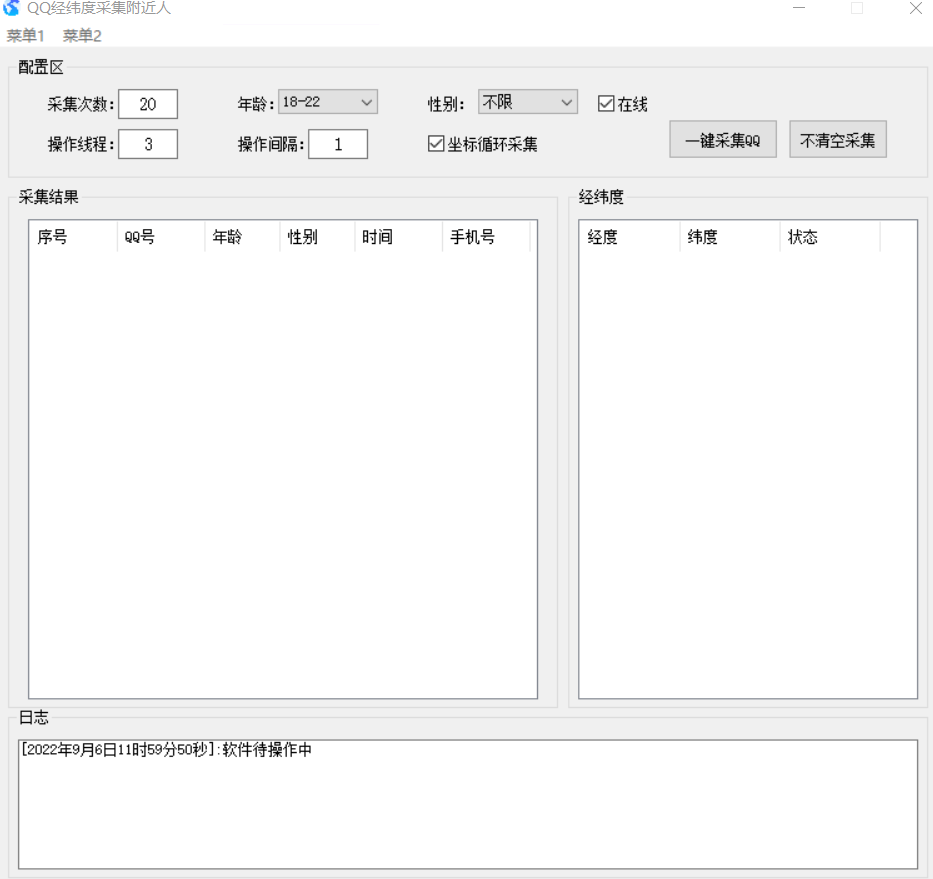Expand the 性别 dropdown showing 不限

coord(528,102)
